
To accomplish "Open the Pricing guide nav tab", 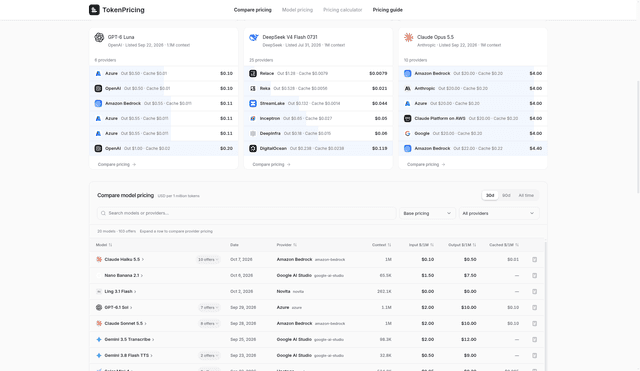I will (x=387, y=10).
